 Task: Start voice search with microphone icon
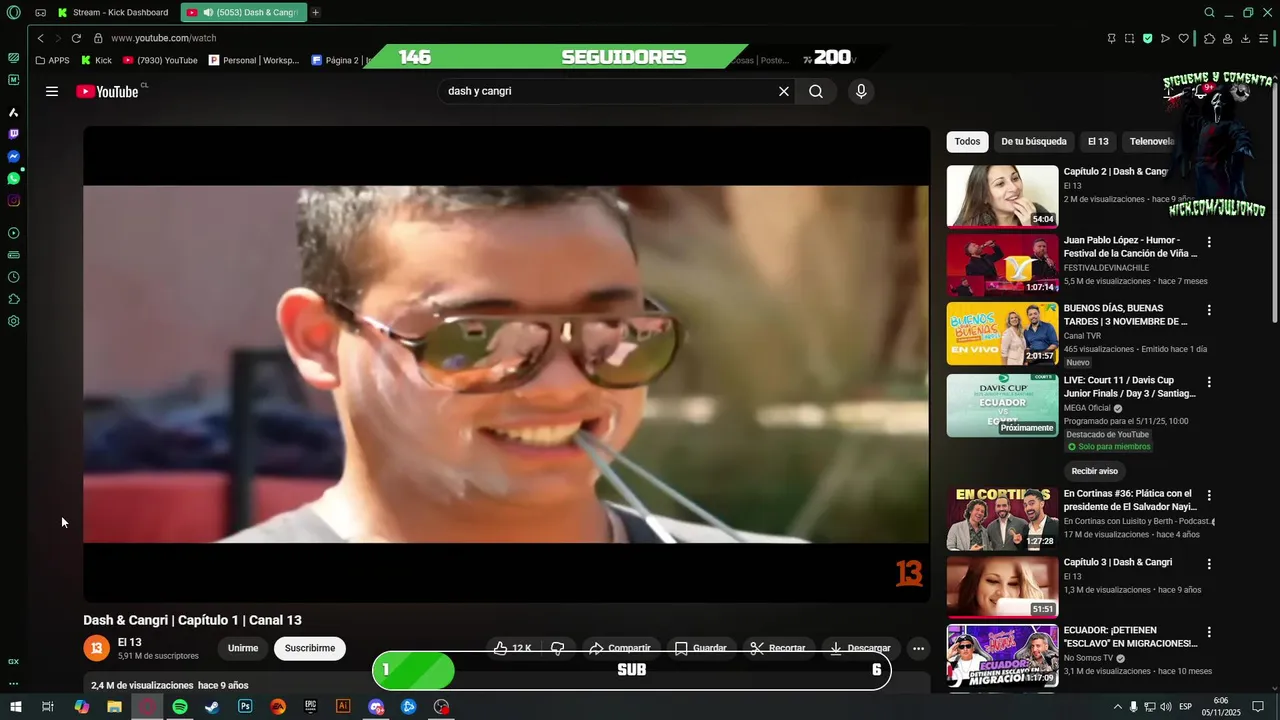(861, 91)
